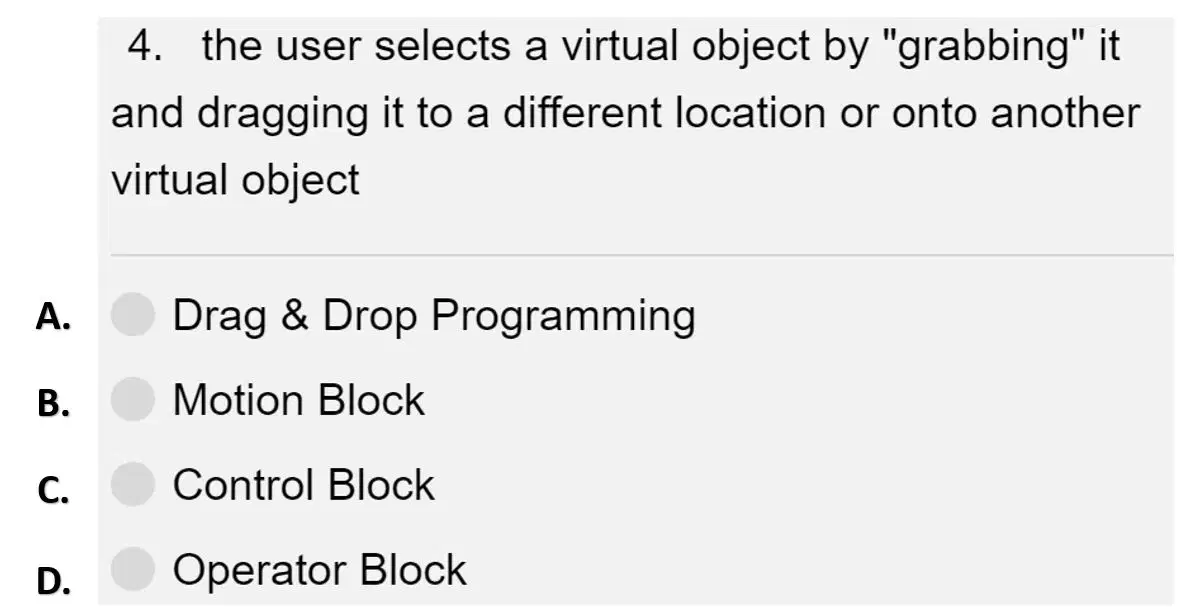
Task: Click the "Operator Block" answer label
Action: coord(319,571)
